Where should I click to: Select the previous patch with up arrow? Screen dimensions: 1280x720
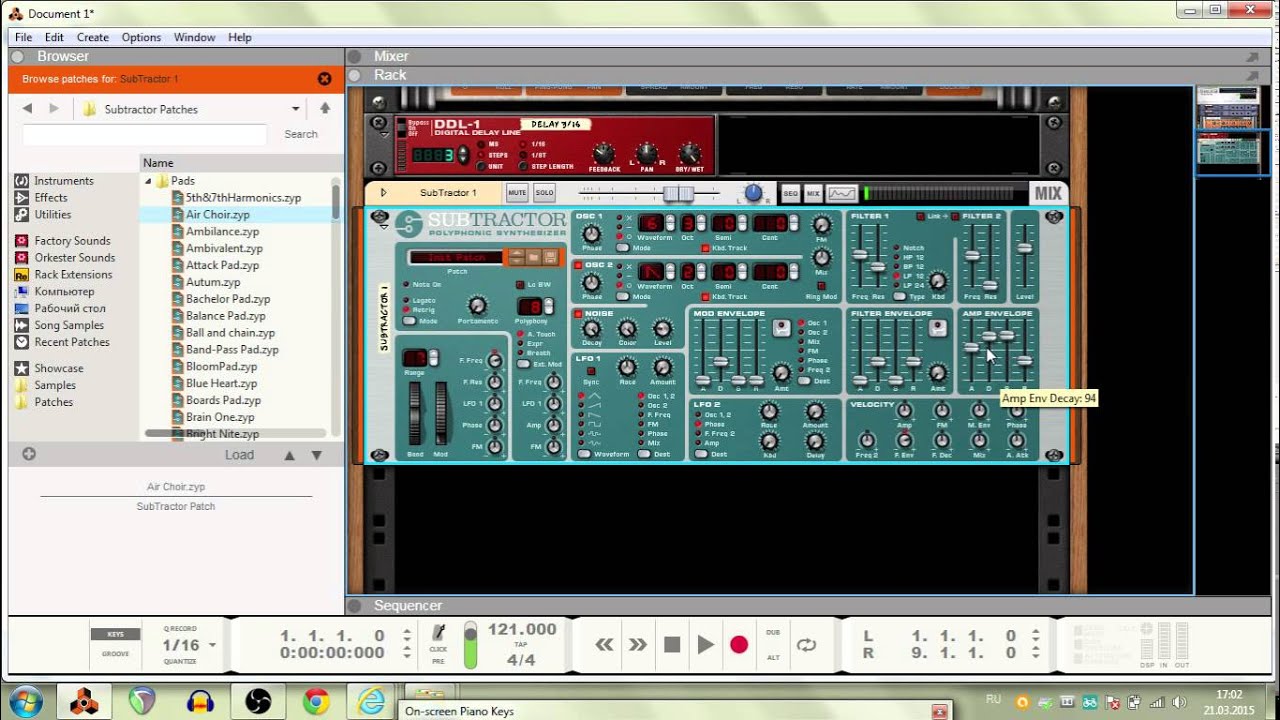point(290,455)
